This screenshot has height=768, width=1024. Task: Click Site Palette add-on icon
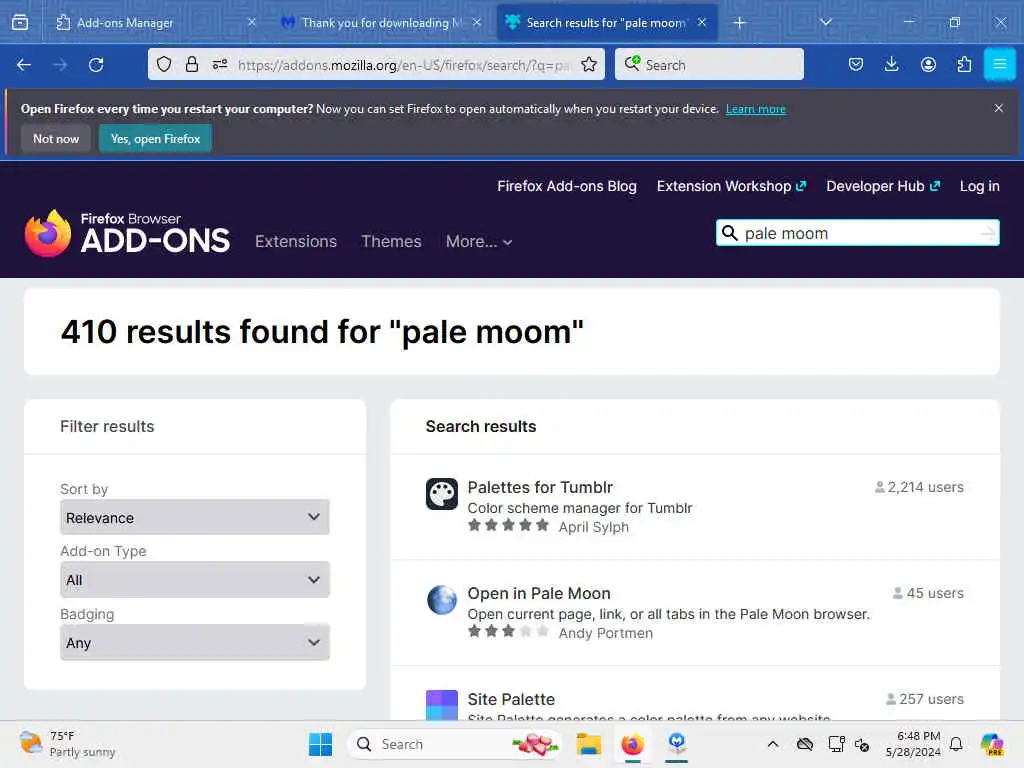coord(441,705)
